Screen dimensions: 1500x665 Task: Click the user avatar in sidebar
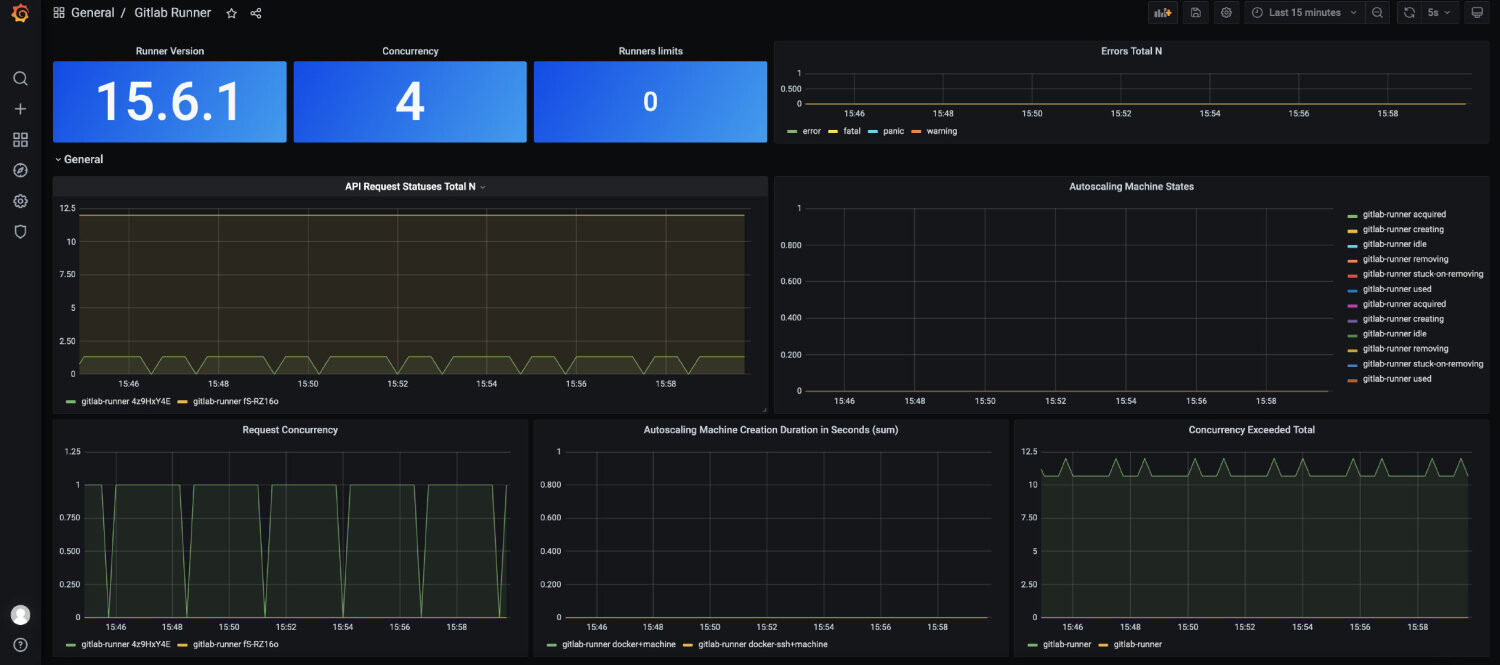point(20,614)
